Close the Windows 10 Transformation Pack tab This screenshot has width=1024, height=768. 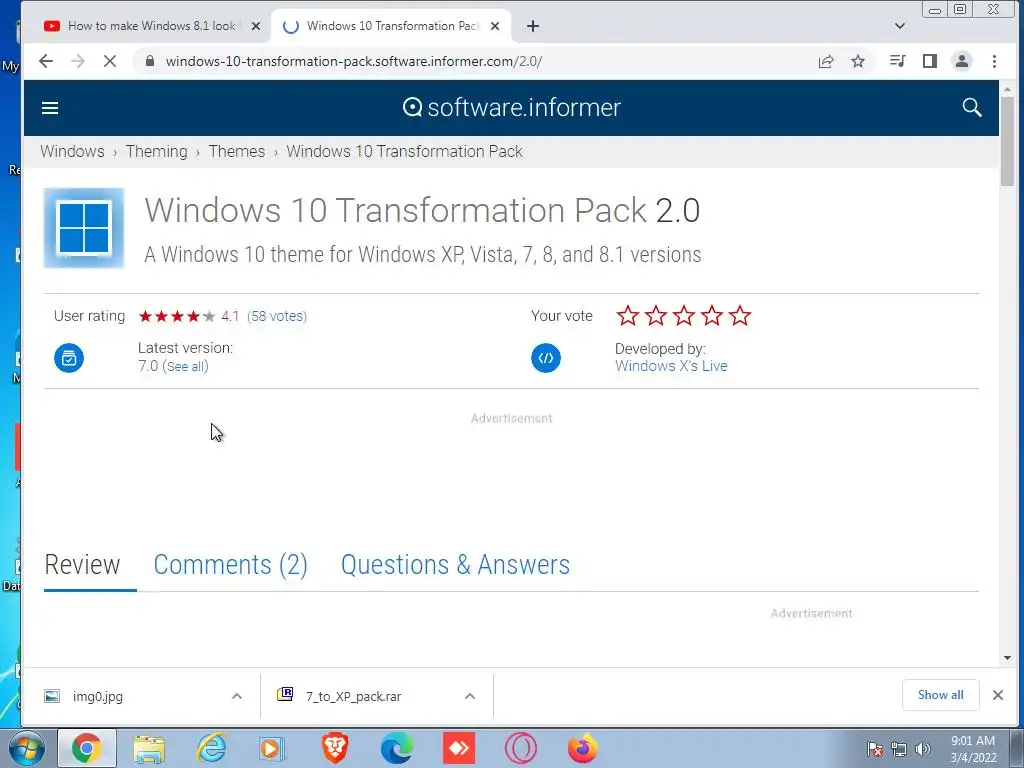point(495,26)
